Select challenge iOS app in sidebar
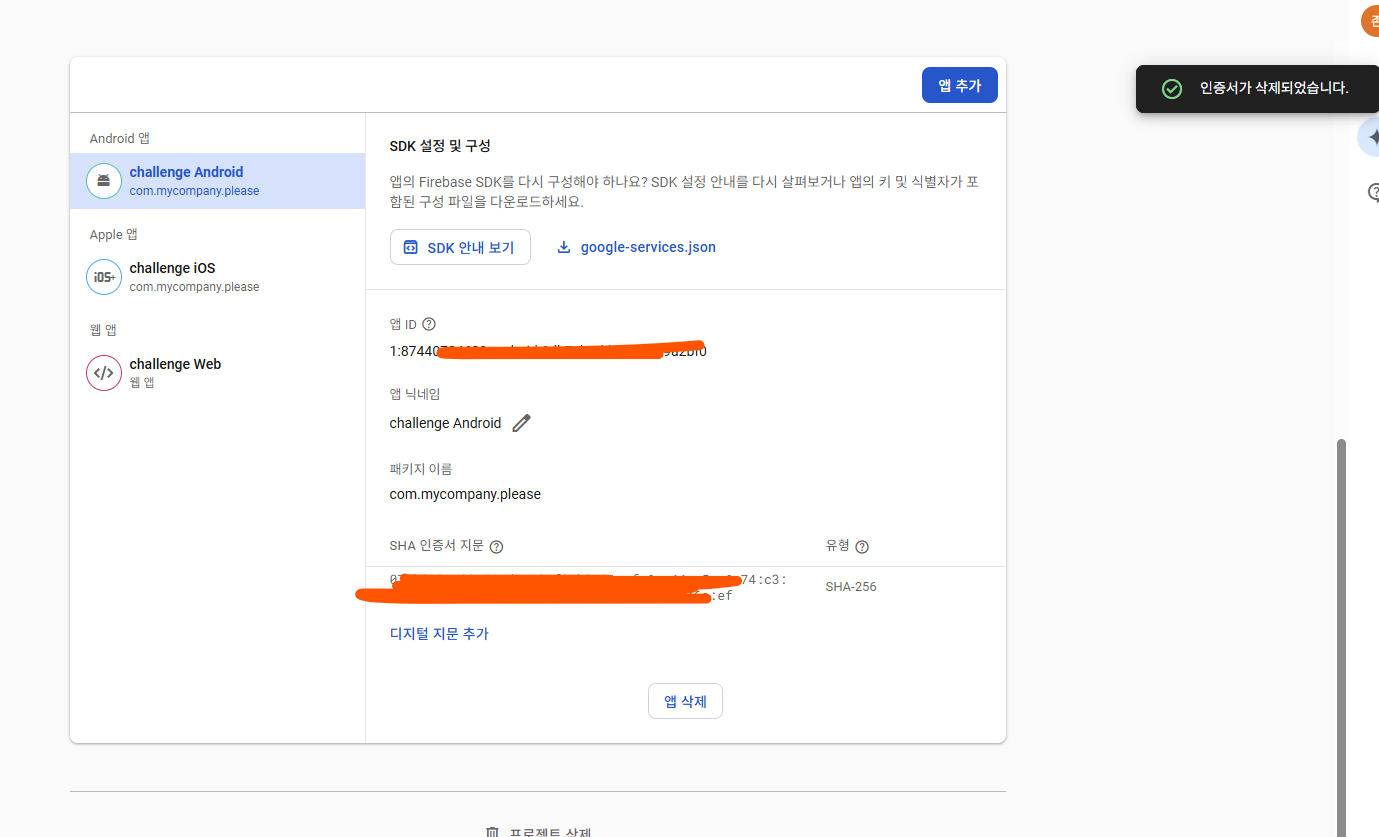1379x837 pixels. (x=217, y=277)
